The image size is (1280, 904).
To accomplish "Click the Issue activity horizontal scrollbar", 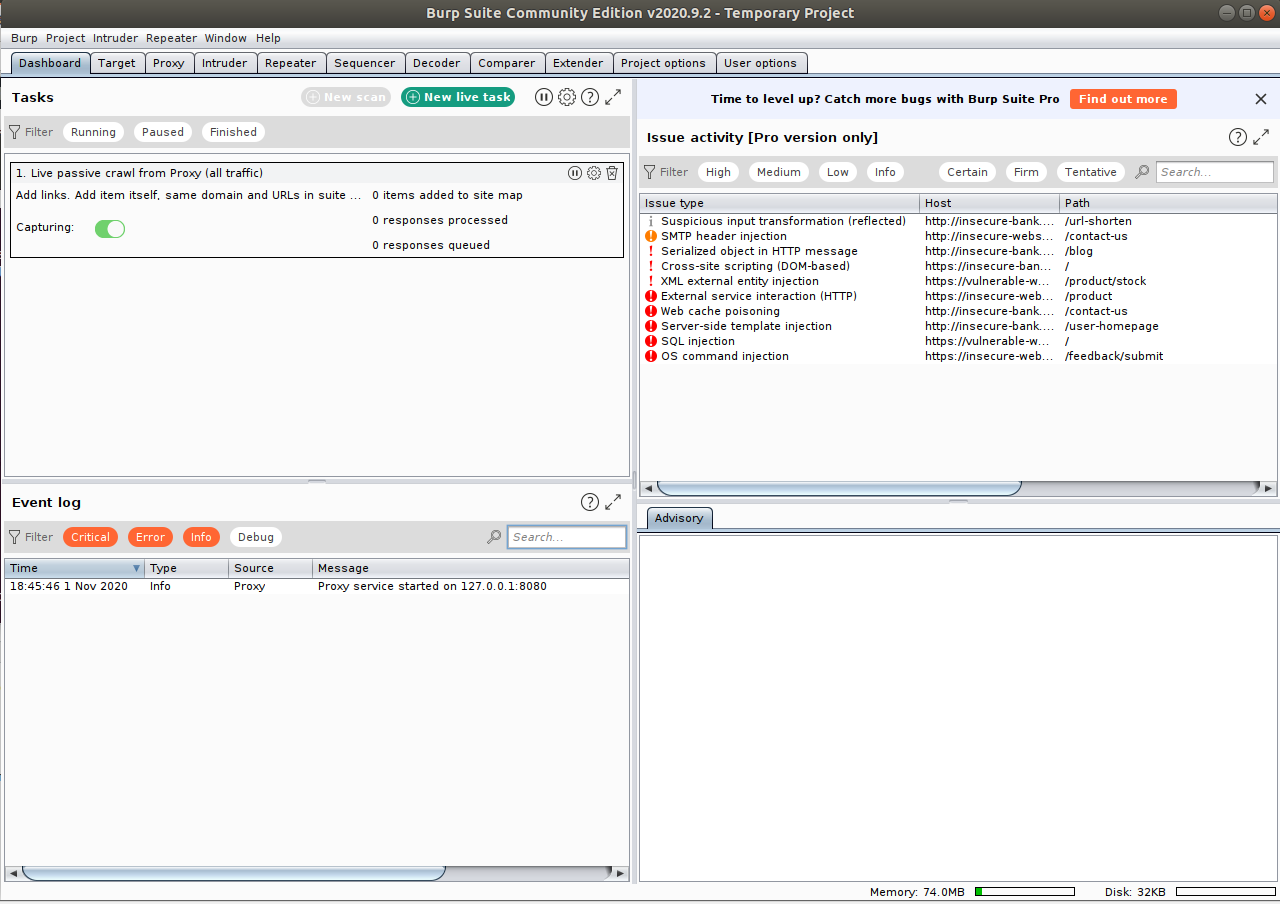I will (838, 488).
